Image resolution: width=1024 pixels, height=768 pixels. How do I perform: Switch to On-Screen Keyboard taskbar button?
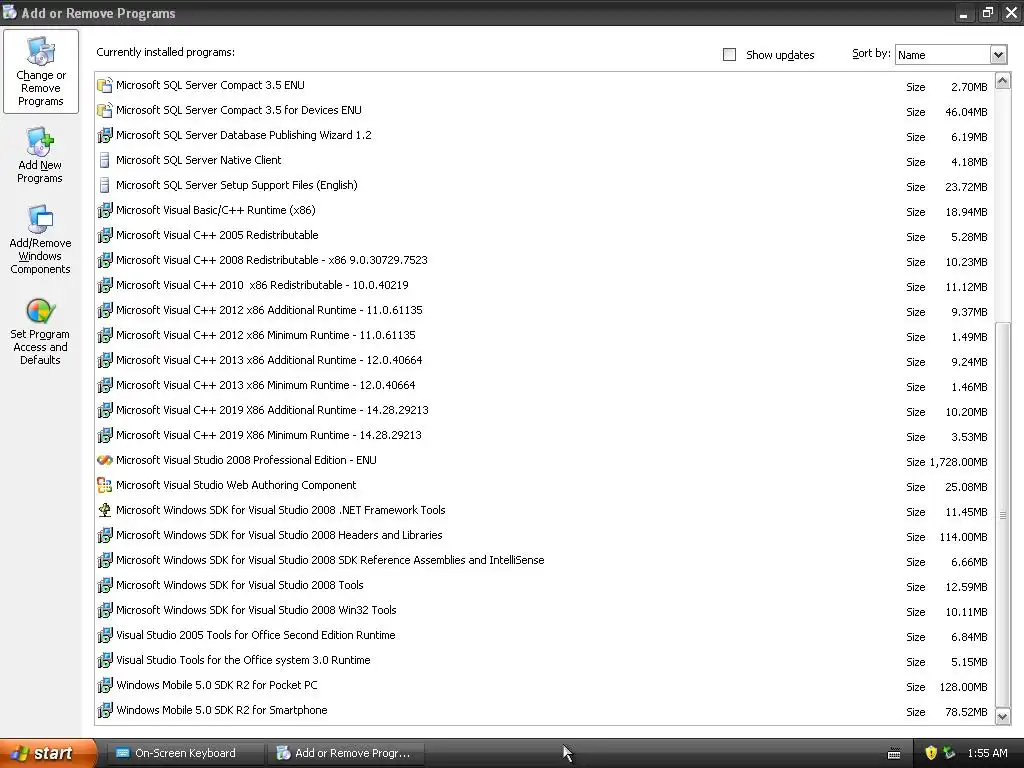184,753
